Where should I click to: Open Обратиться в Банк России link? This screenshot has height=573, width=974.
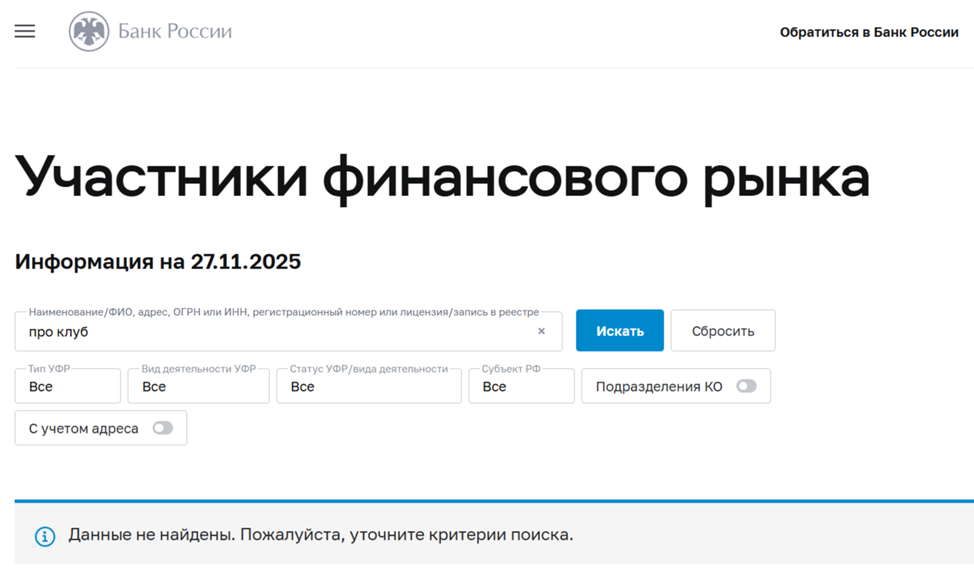pos(869,32)
